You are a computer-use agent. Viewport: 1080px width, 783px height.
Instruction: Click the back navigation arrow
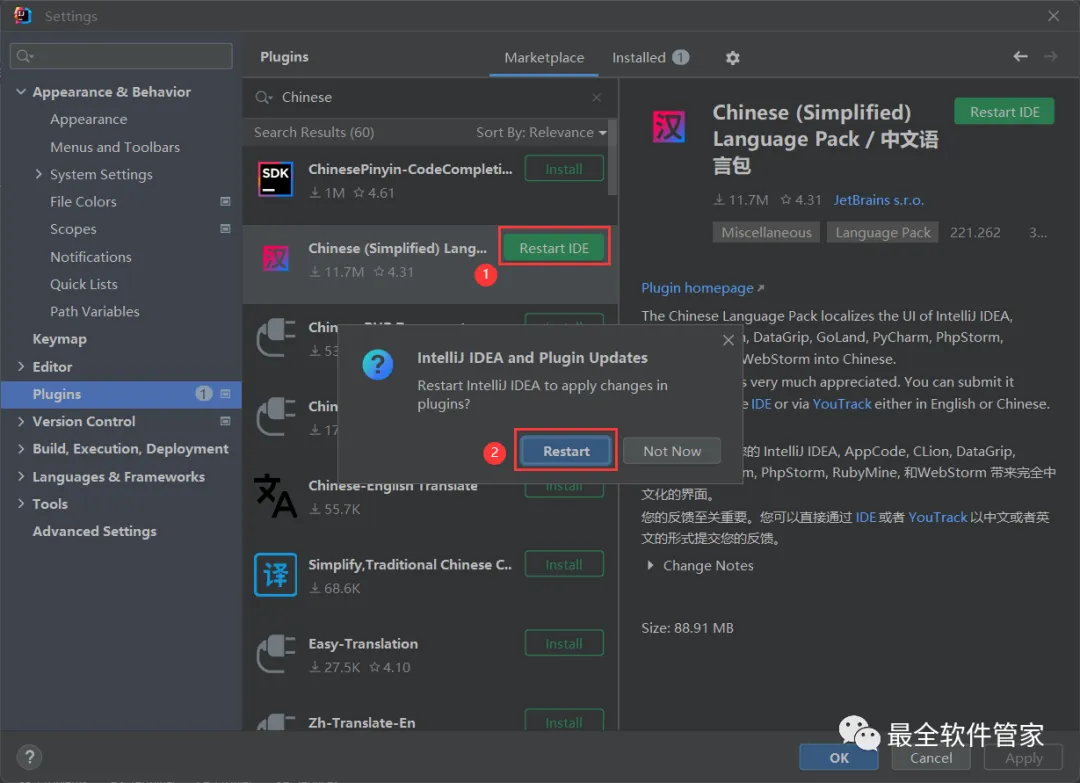coord(1020,56)
